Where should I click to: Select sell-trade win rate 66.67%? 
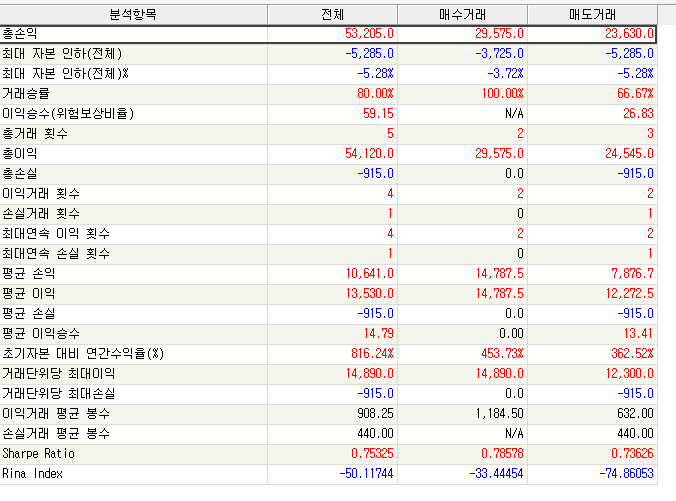pos(635,94)
